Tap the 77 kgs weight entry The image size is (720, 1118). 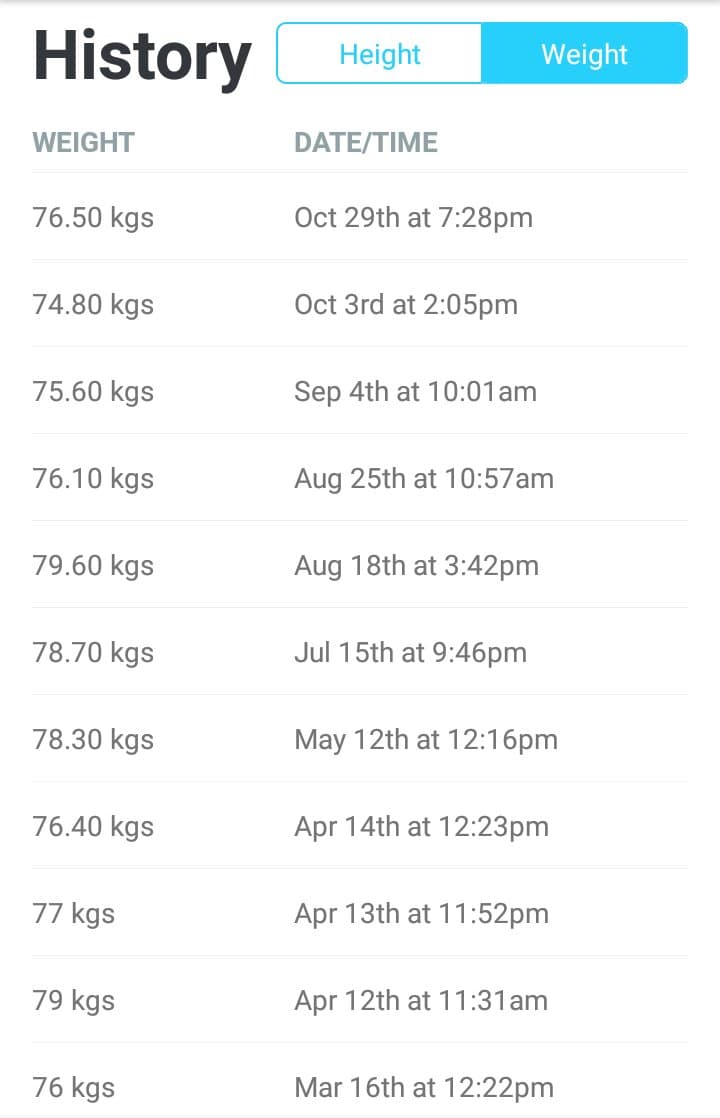point(360,913)
